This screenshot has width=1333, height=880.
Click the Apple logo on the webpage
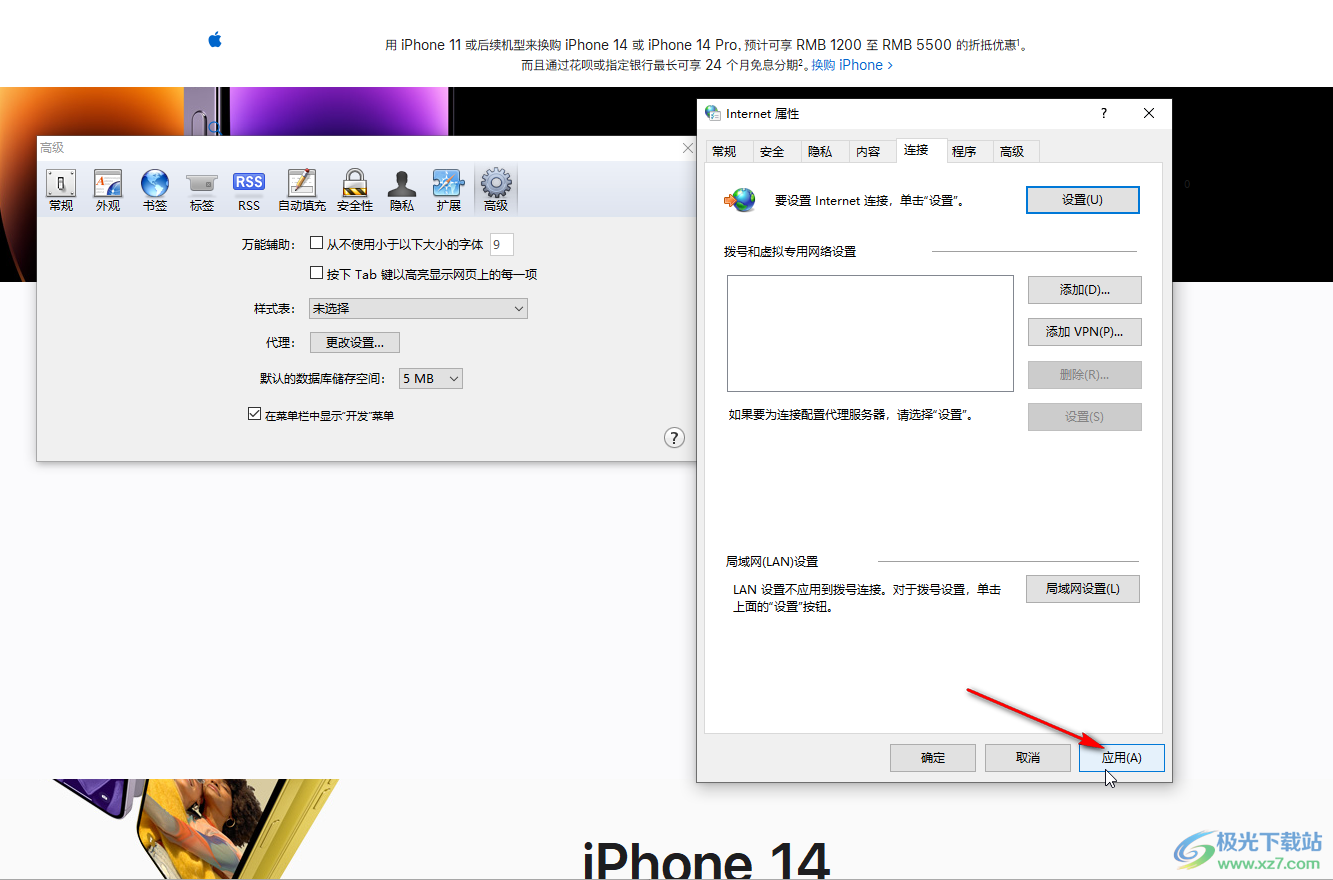point(214,40)
